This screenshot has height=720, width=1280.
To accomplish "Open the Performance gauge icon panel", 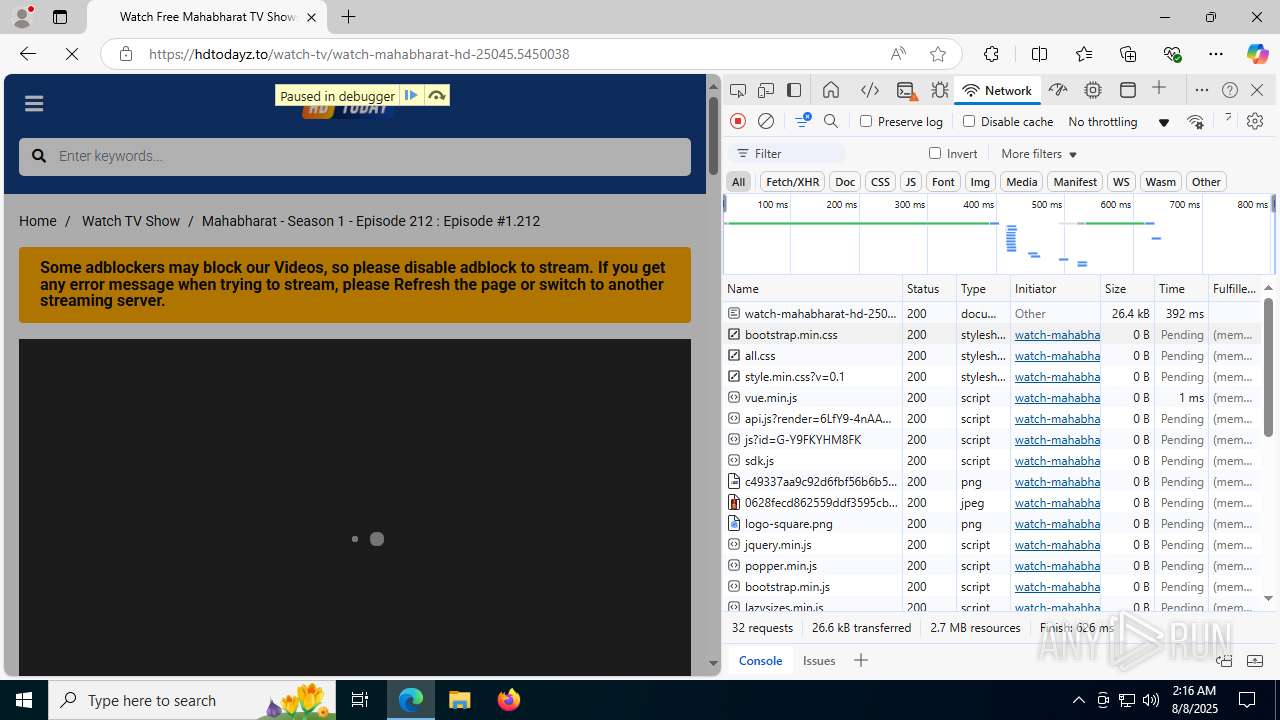I will coord(1058,90).
